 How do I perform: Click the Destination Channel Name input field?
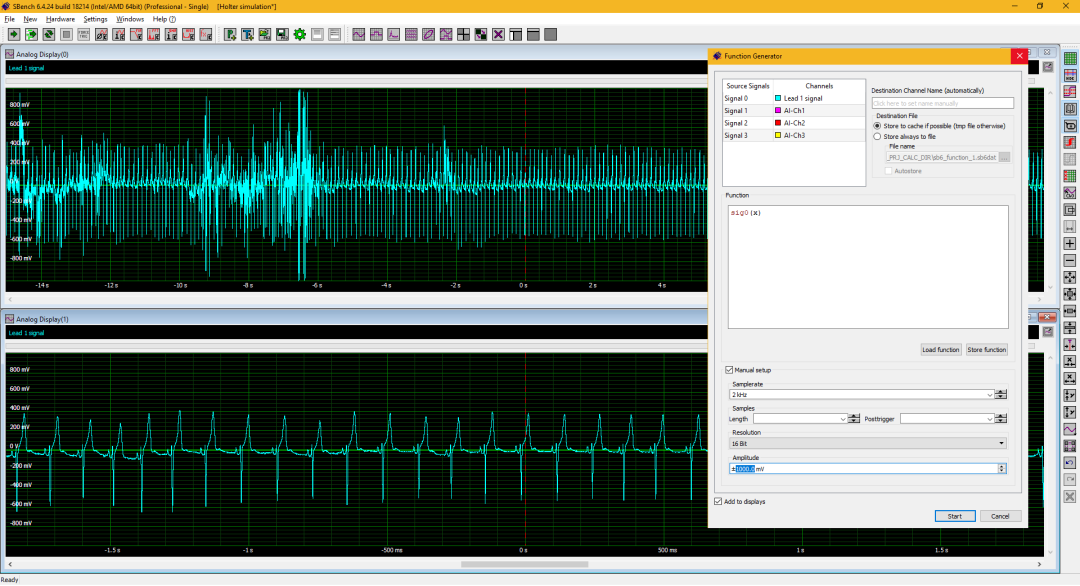pos(942,103)
